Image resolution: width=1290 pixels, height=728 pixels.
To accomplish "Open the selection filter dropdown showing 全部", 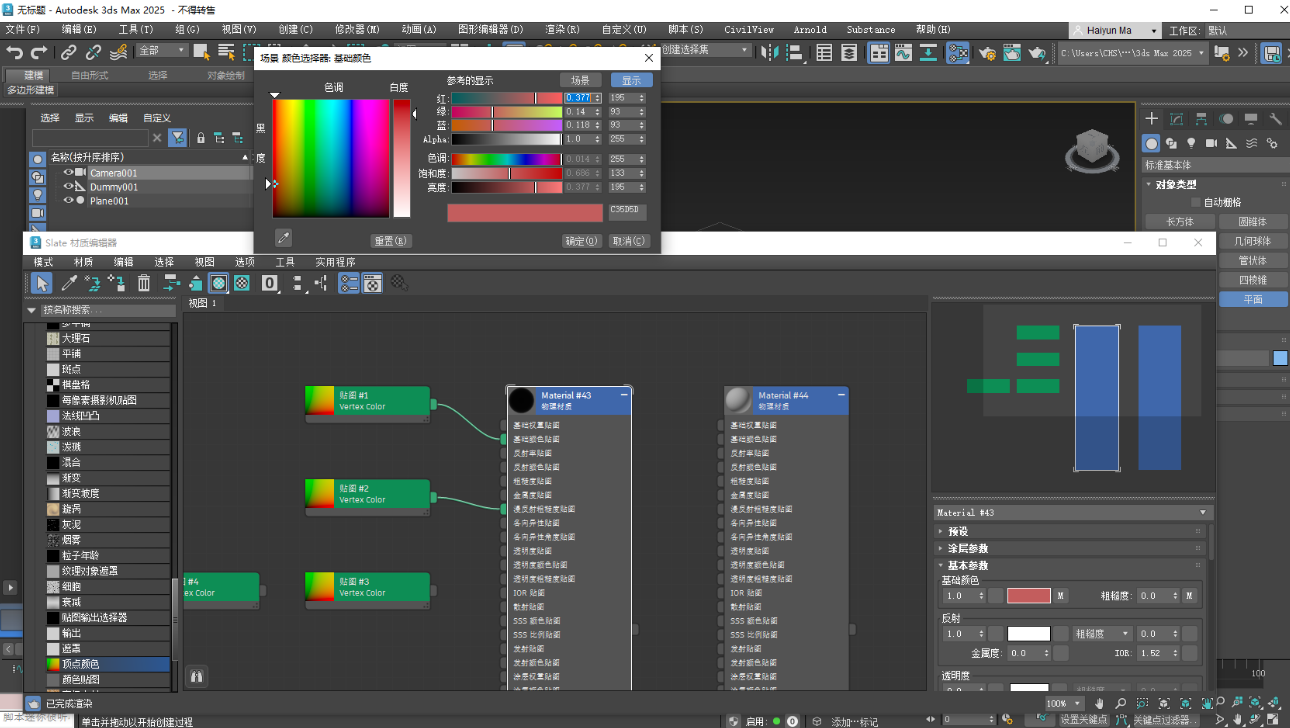I will (162, 50).
